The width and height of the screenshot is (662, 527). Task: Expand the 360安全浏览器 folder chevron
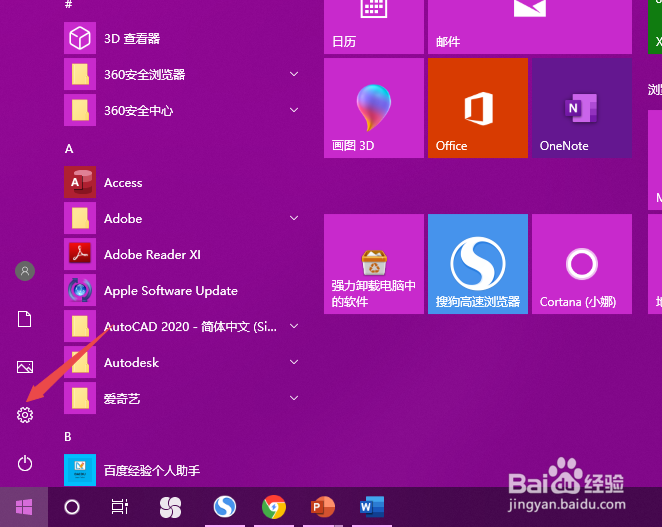pyautogui.click(x=294, y=74)
